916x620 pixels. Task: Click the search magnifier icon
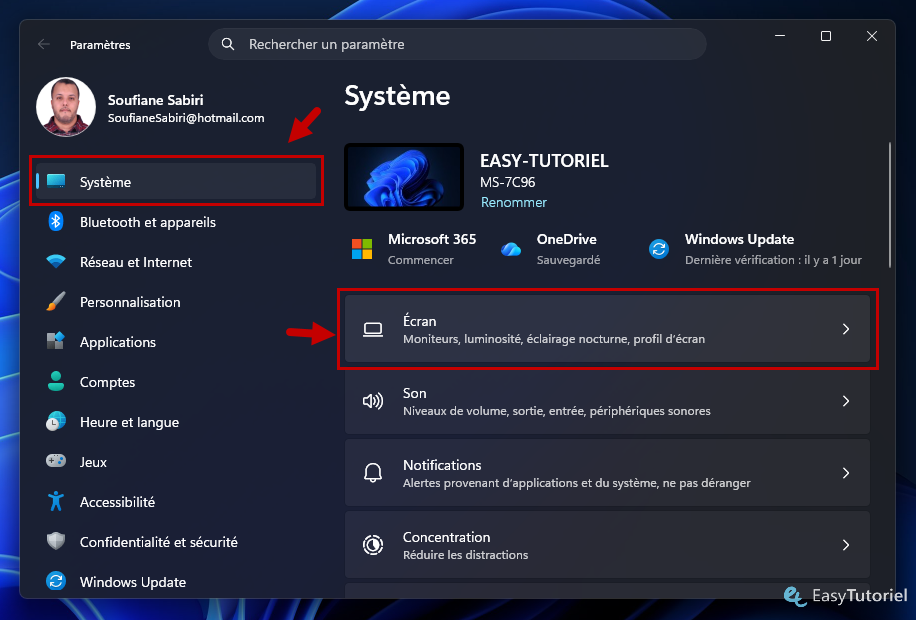228,44
